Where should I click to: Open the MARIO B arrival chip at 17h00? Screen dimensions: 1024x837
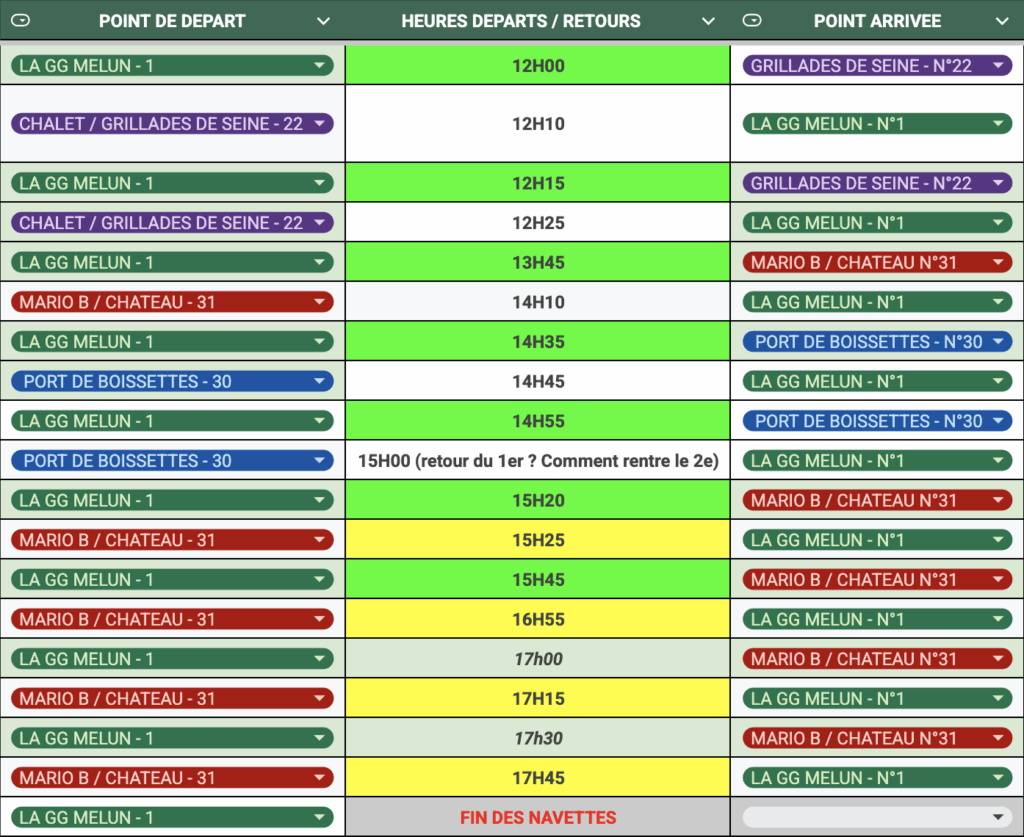coord(877,659)
